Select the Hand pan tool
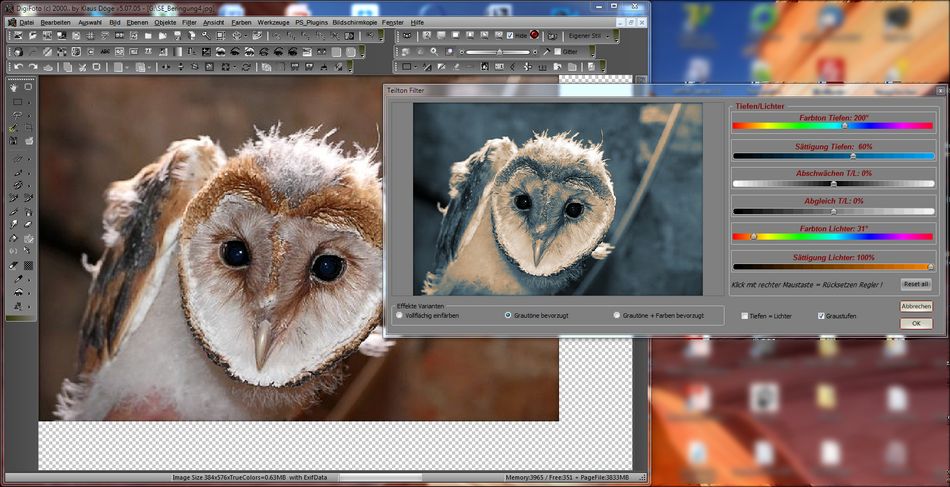The height and width of the screenshot is (487, 950). pyautogui.click(x=15, y=87)
